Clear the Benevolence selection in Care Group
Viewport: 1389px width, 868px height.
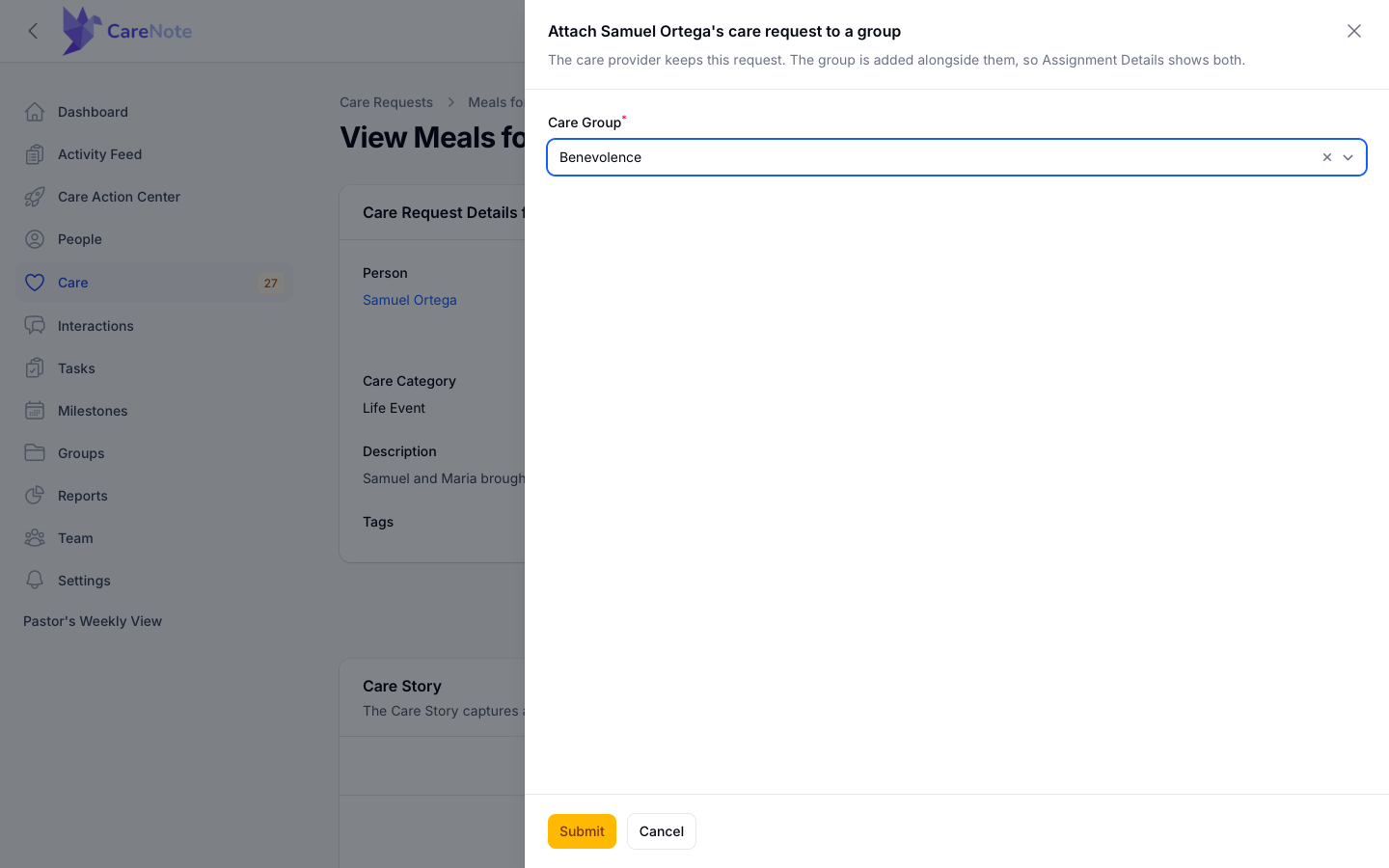[x=1327, y=157]
